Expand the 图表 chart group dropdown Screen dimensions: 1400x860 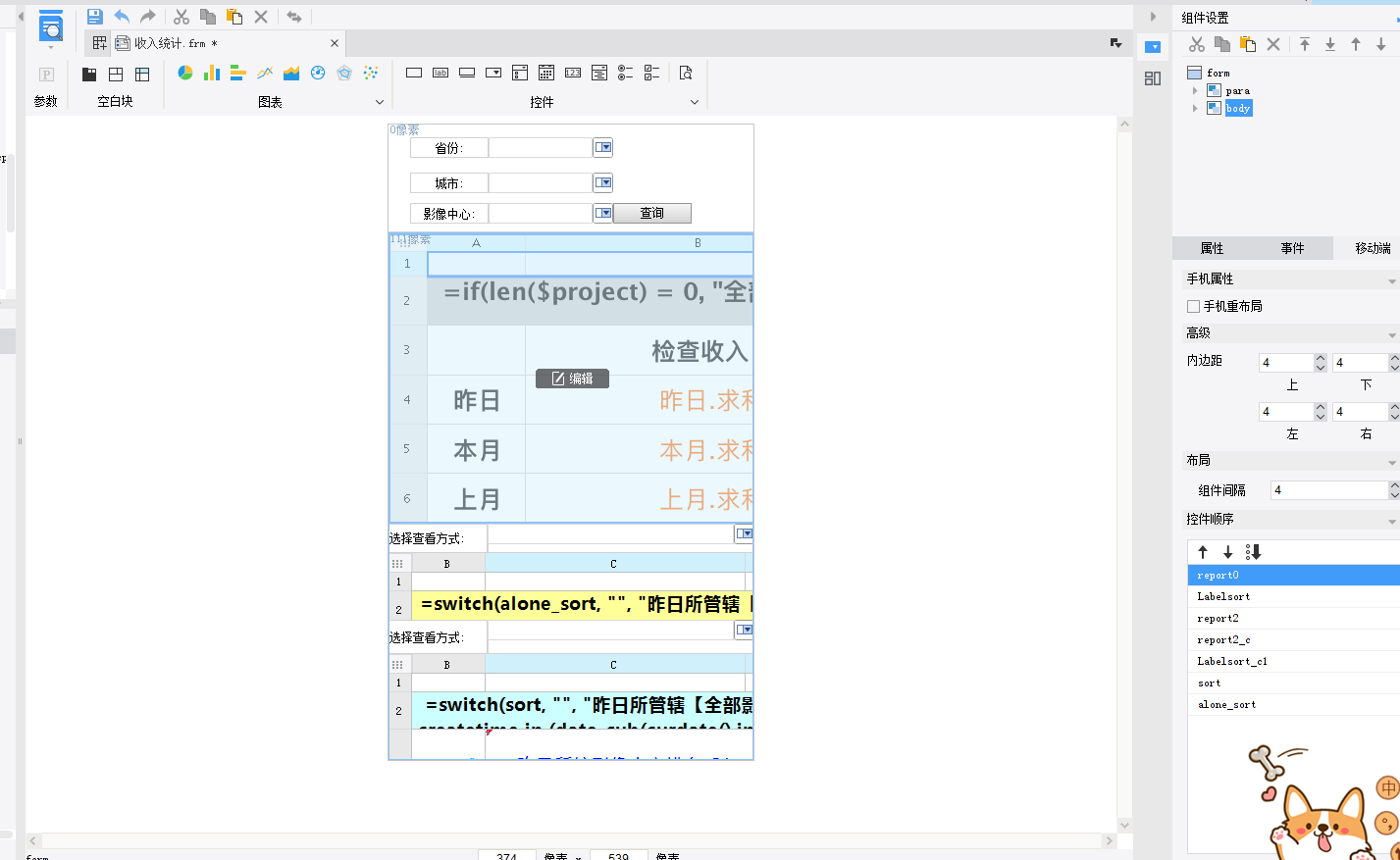380,102
